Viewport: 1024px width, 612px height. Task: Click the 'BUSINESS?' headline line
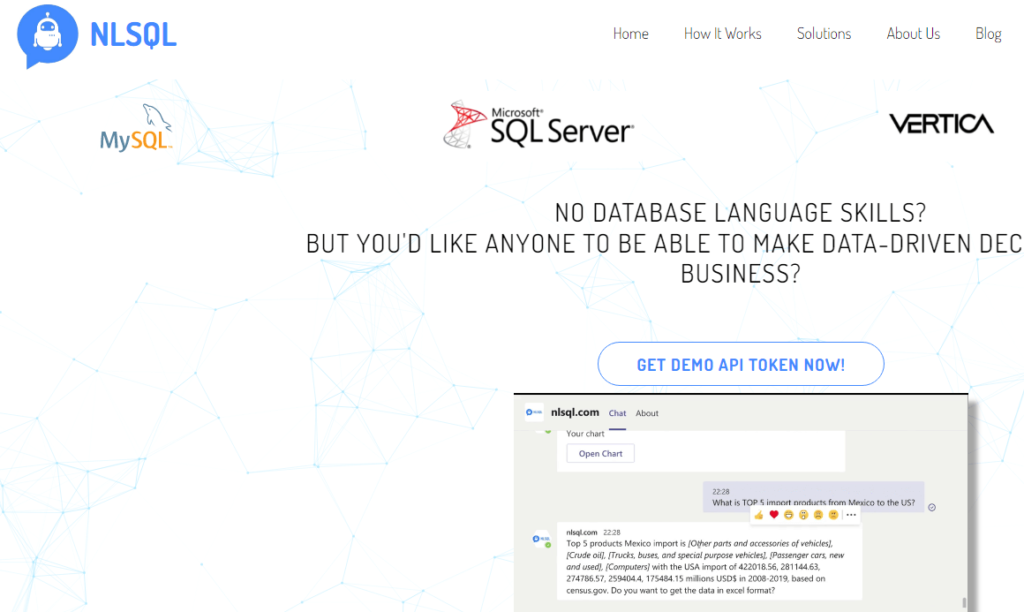(741, 273)
